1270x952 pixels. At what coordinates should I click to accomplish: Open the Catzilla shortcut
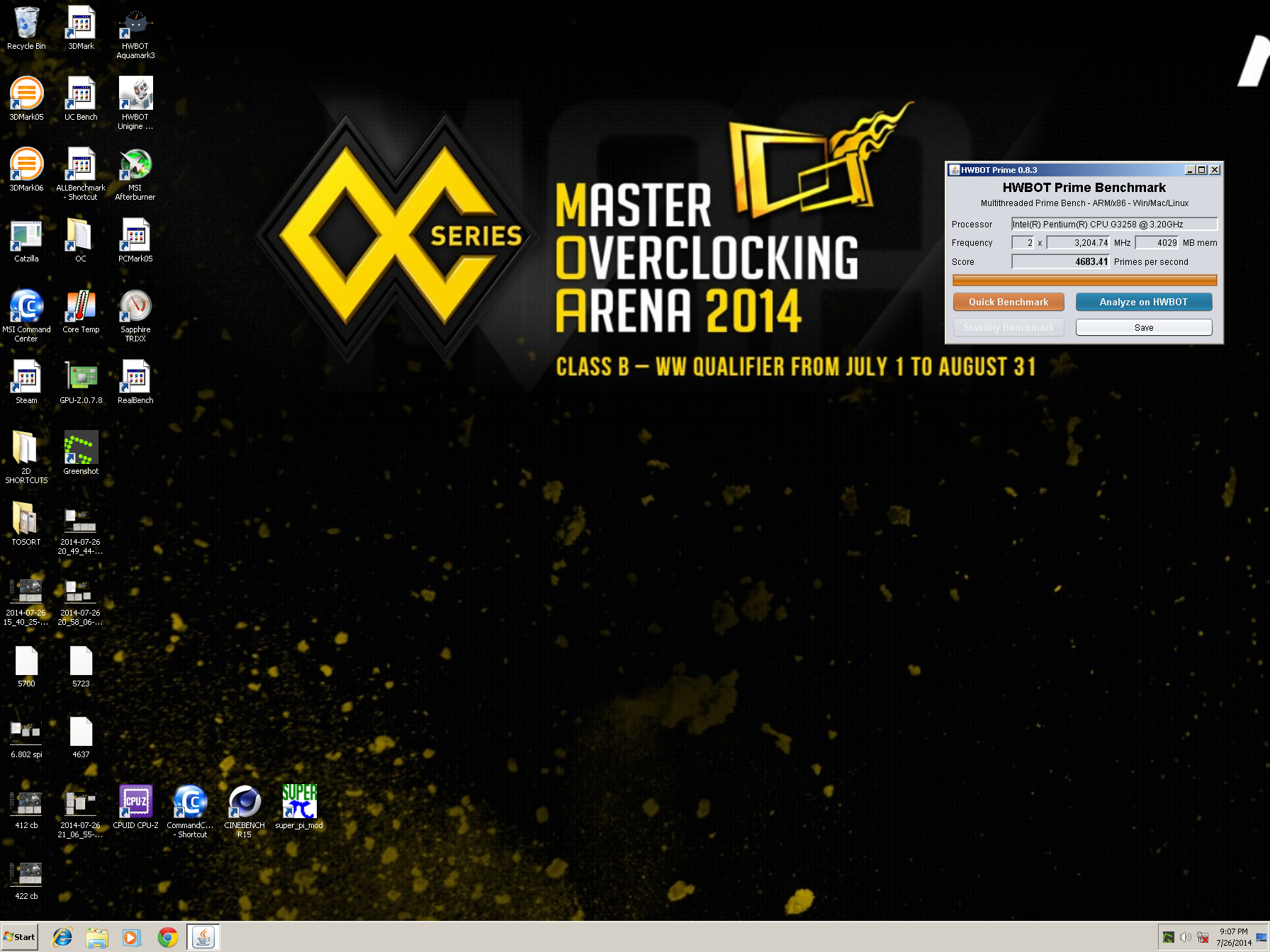point(26,241)
